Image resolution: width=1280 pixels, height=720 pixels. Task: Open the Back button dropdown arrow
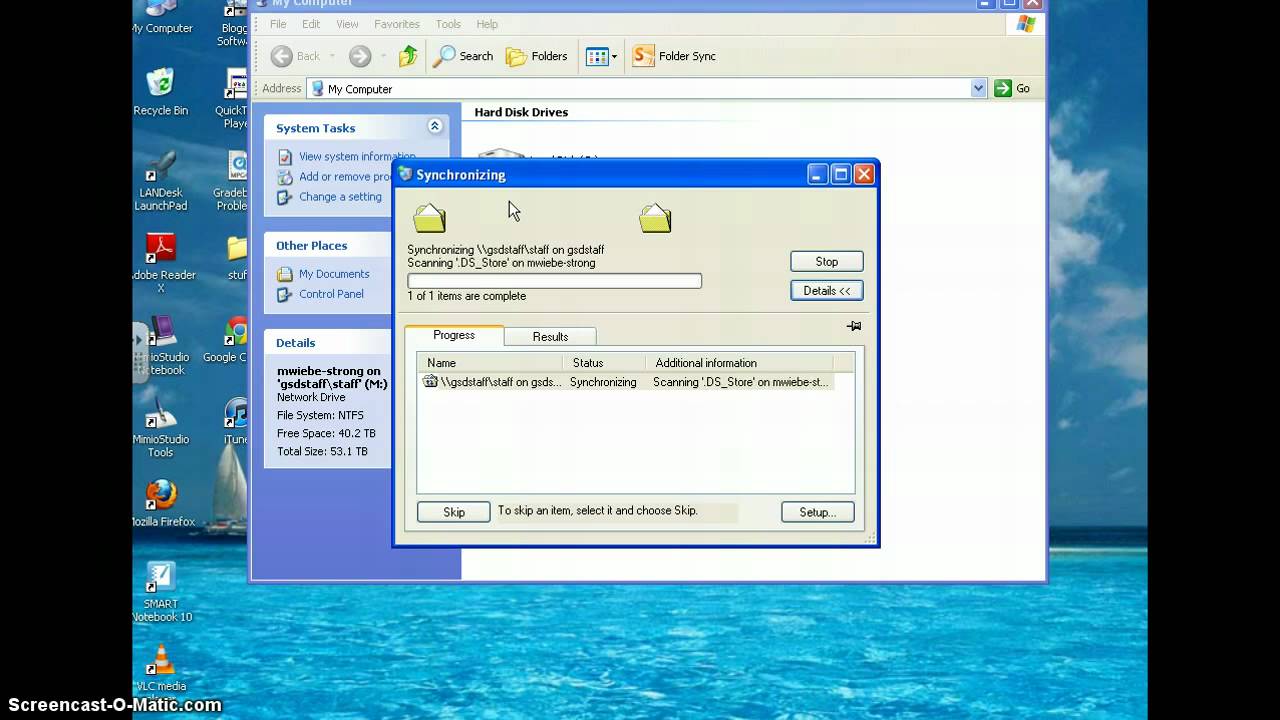pos(332,56)
